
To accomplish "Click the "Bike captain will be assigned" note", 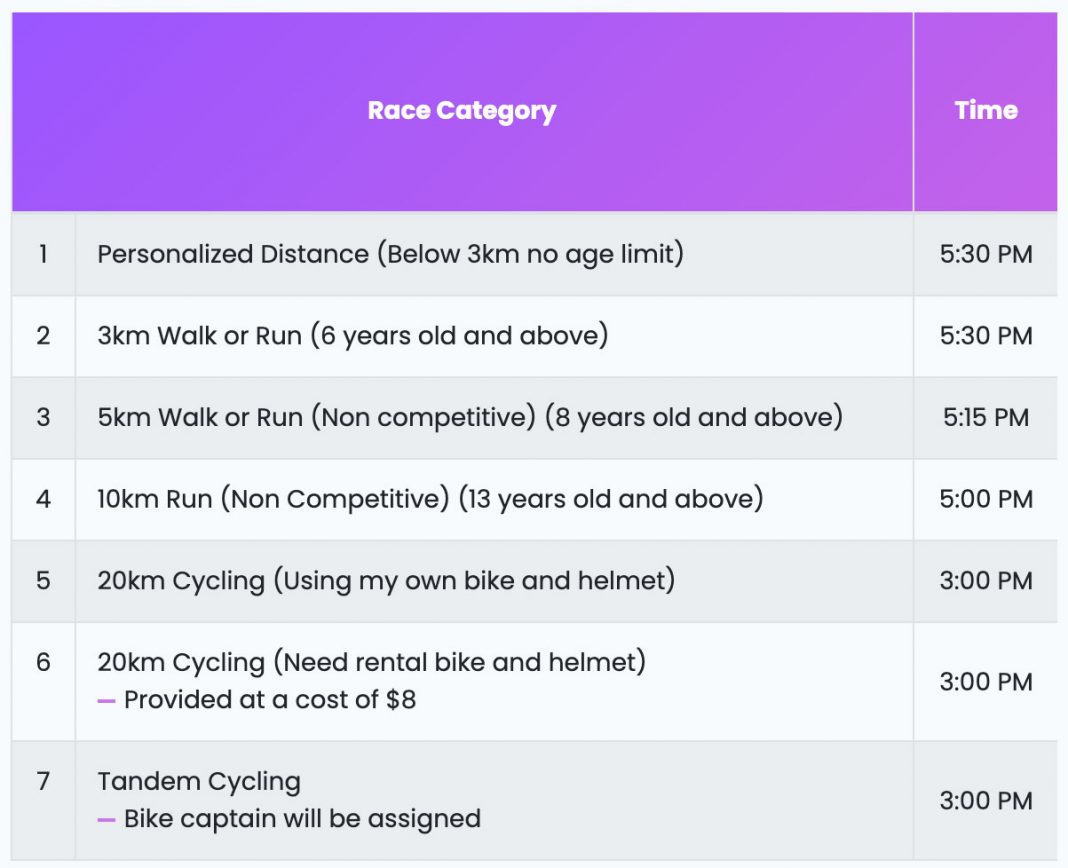I will (302, 819).
